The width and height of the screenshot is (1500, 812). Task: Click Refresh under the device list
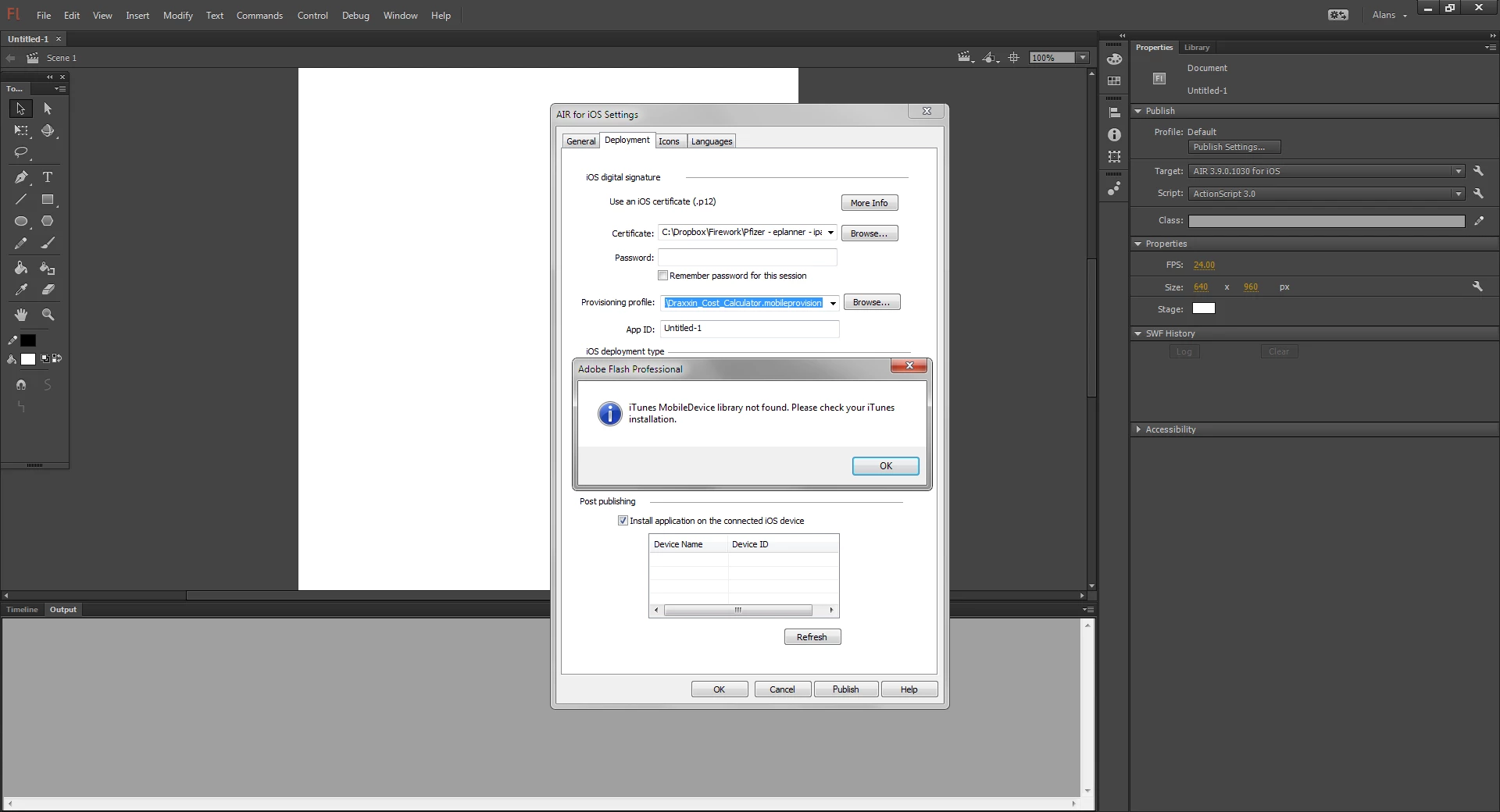coord(812,637)
